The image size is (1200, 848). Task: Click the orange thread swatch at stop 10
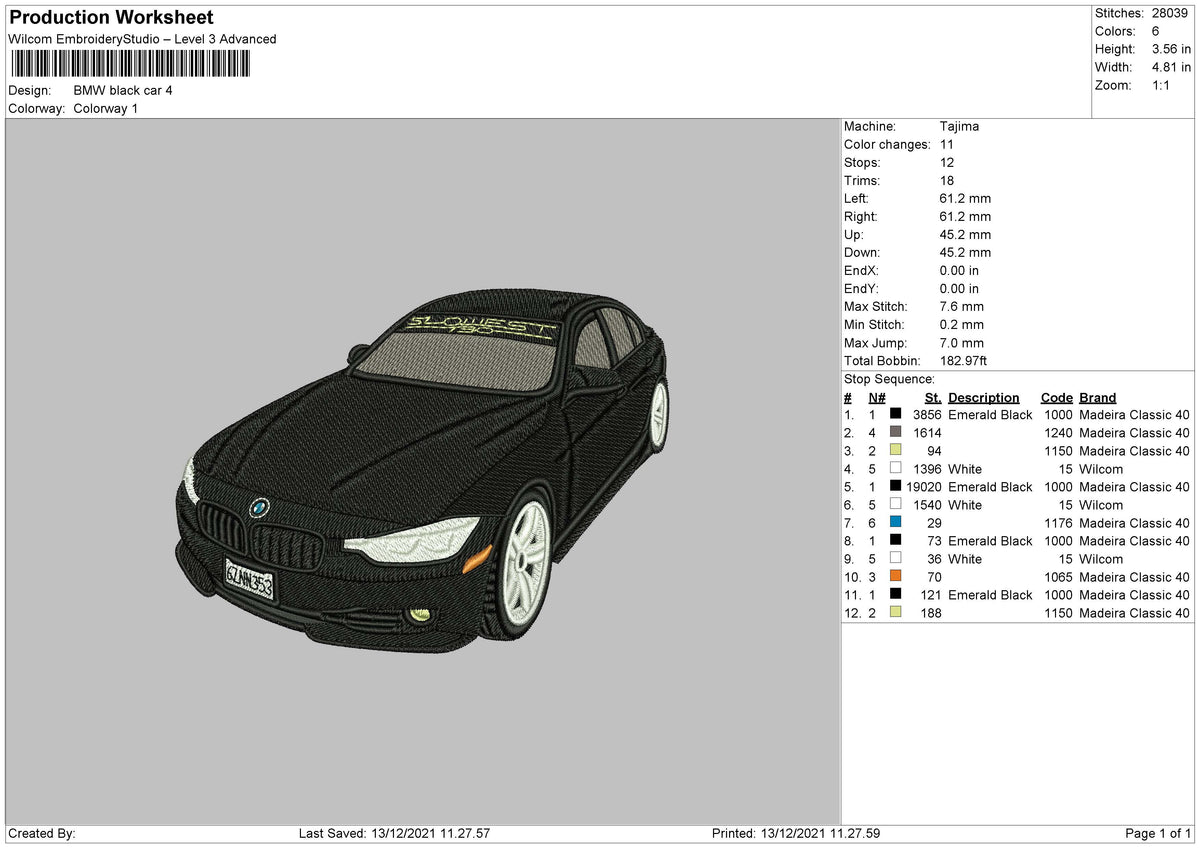[895, 576]
